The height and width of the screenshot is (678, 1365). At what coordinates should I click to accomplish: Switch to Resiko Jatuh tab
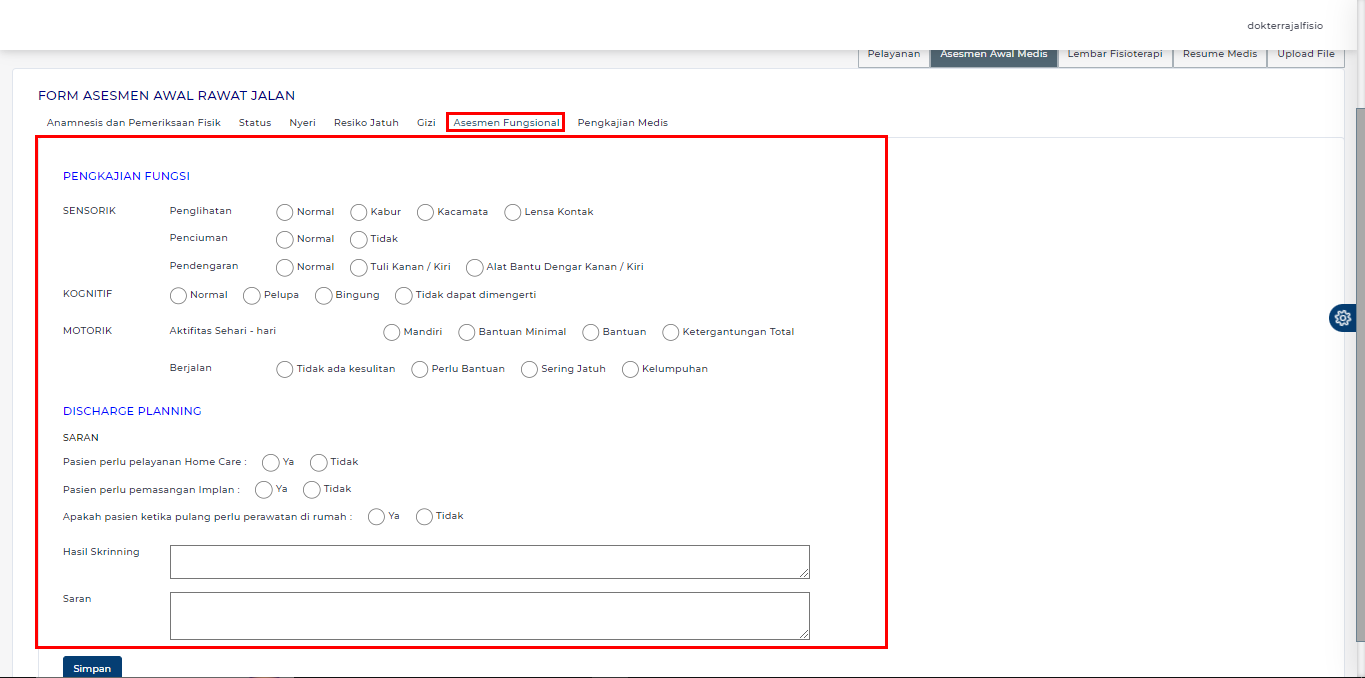(x=366, y=123)
